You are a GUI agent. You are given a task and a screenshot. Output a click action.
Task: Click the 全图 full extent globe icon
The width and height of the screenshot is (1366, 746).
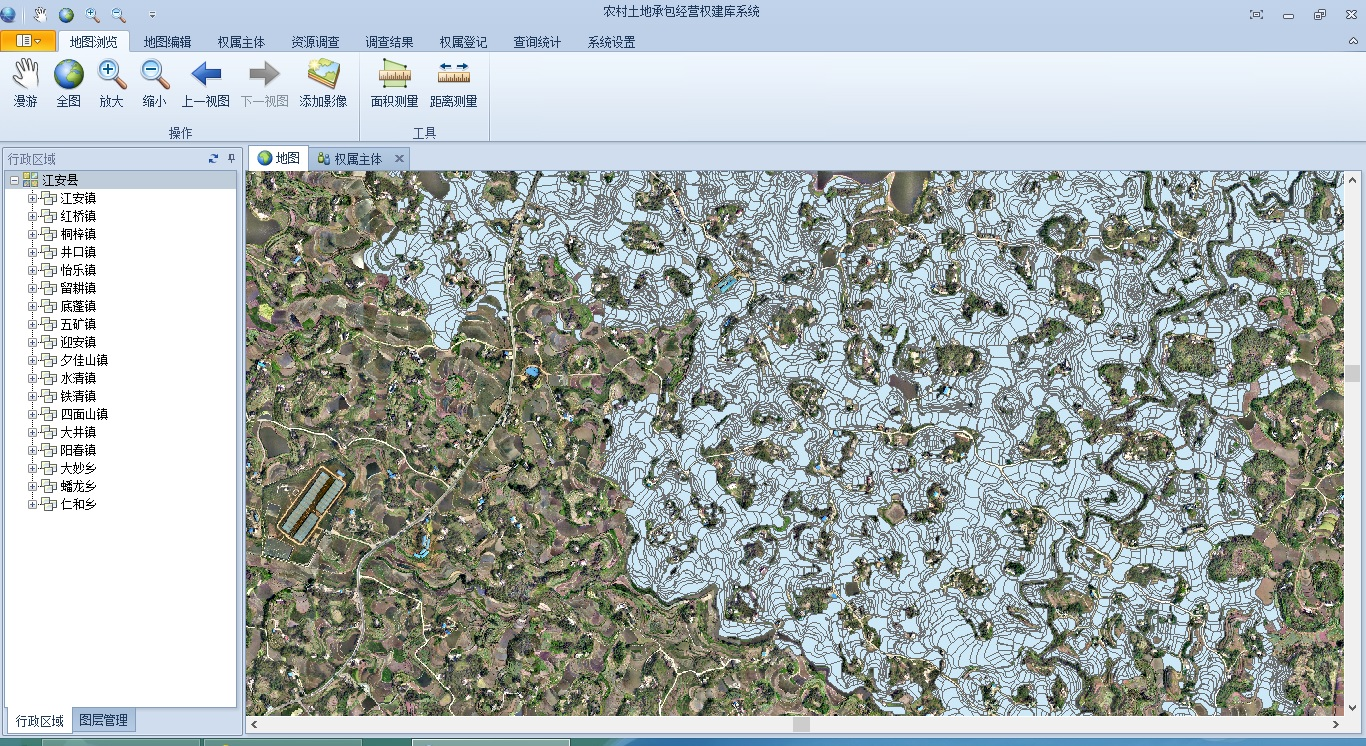click(x=68, y=83)
